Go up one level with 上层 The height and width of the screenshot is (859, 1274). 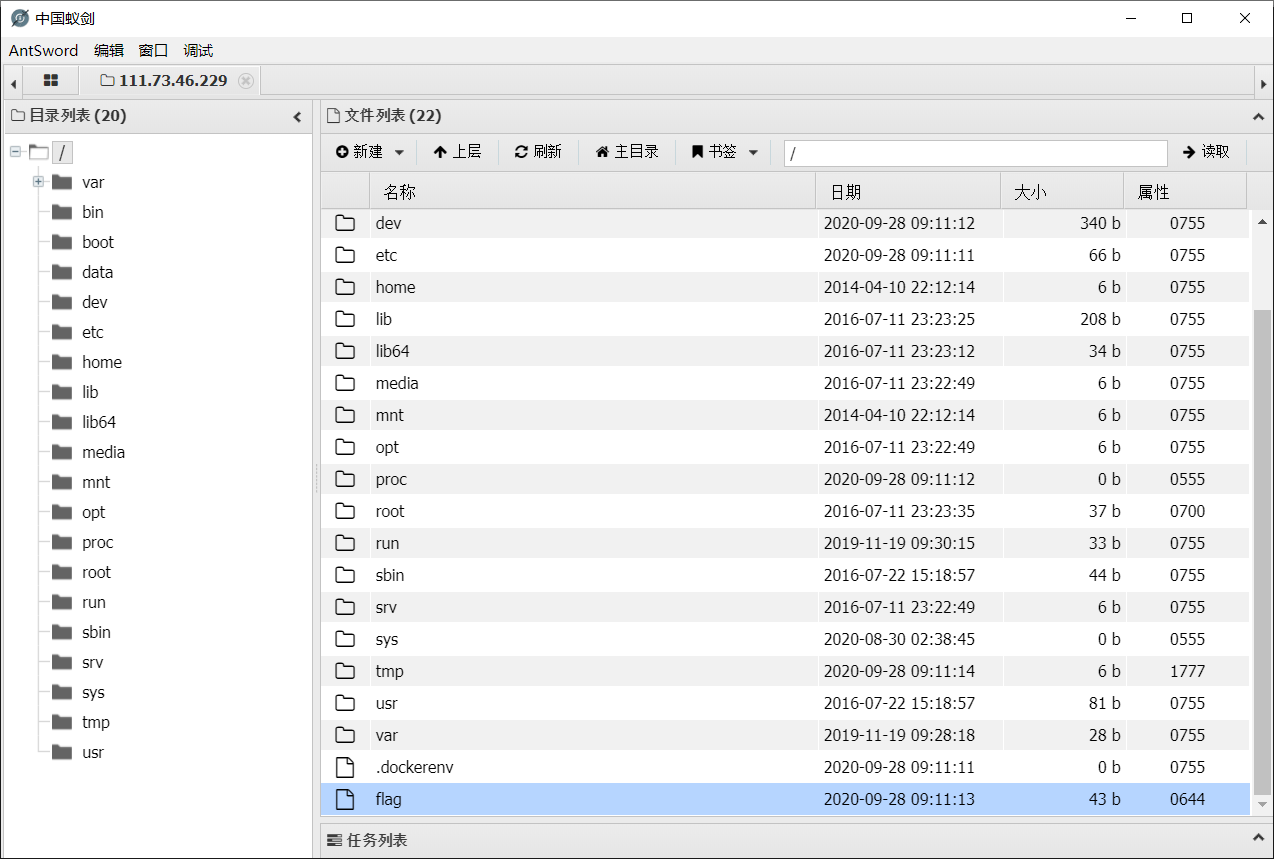point(457,152)
